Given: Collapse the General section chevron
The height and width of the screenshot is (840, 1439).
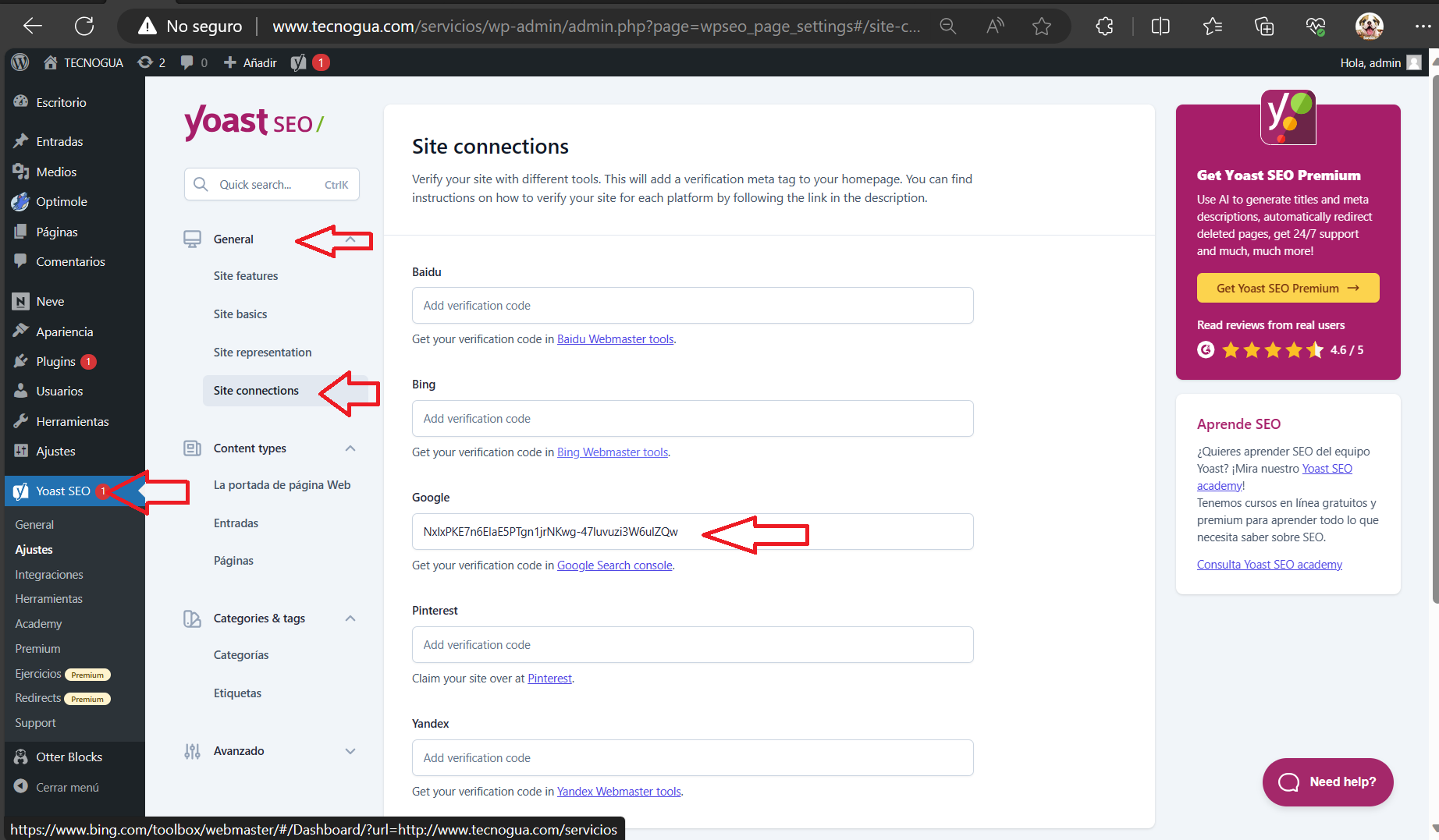Looking at the screenshot, I should coord(350,239).
